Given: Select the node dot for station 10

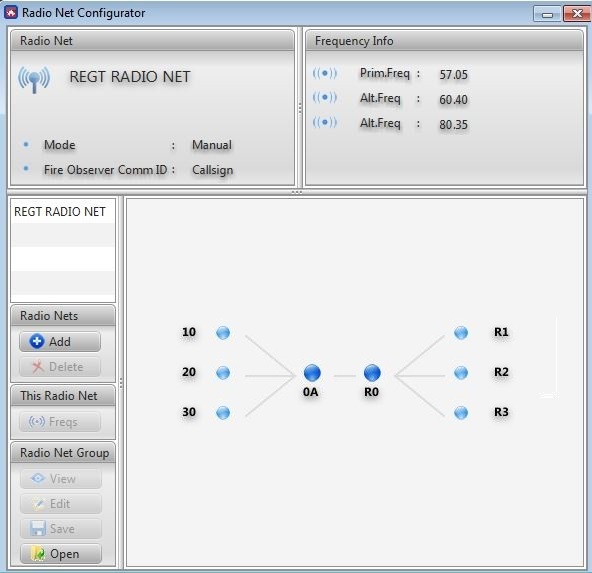Looking at the screenshot, I should [223, 333].
